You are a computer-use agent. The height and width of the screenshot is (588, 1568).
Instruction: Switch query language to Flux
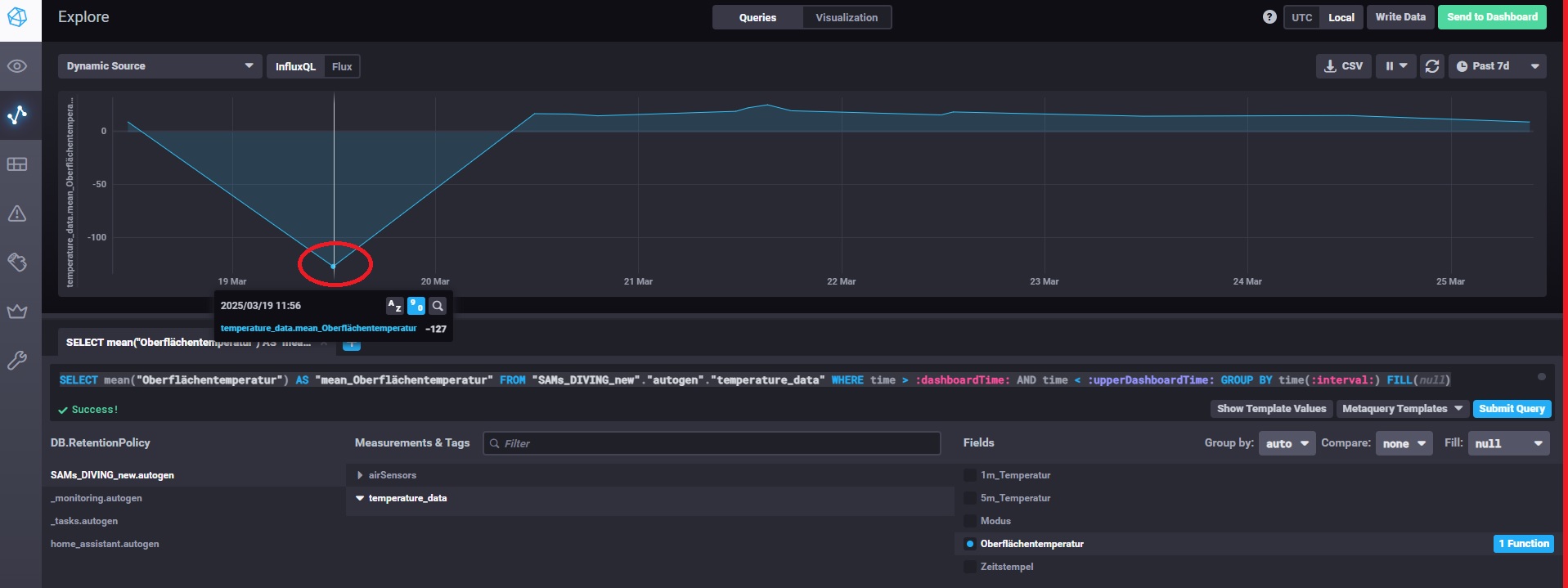(x=342, y=66)
